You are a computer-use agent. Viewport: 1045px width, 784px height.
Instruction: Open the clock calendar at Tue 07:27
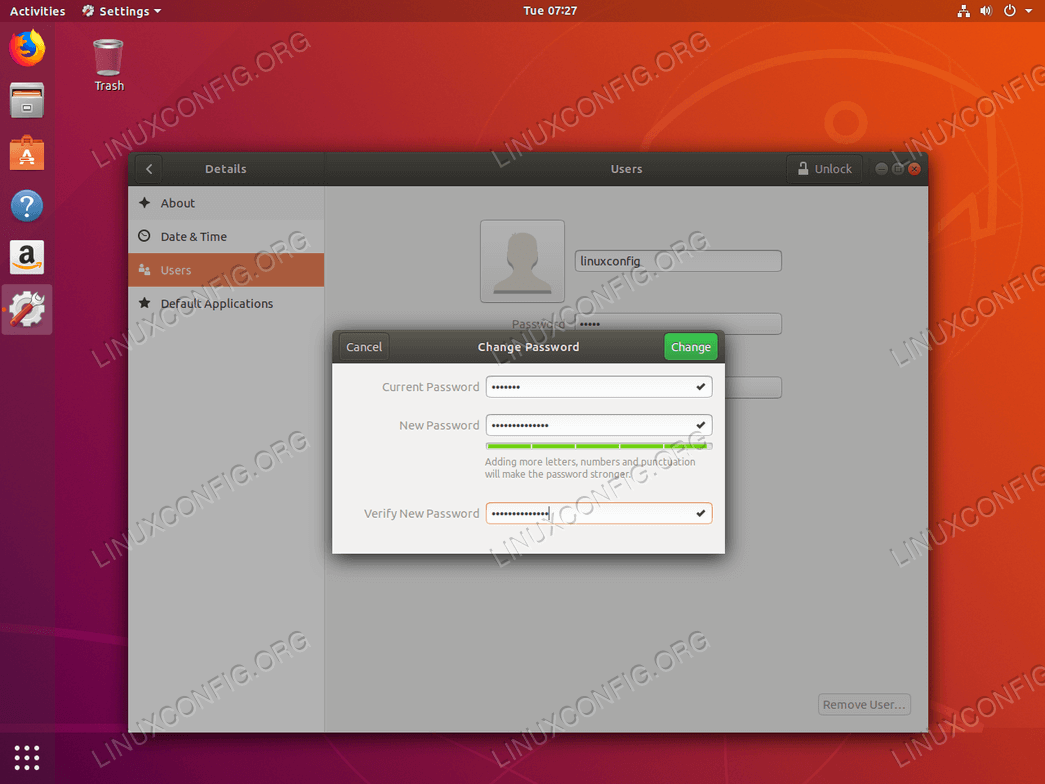550,11
